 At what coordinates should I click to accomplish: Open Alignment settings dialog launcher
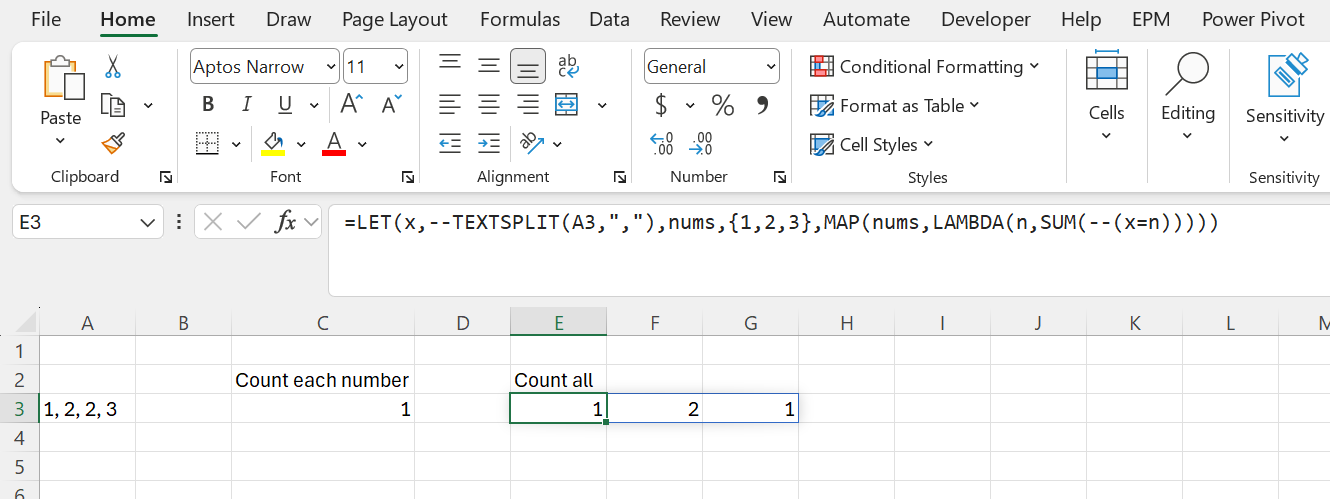click(620, 177)
